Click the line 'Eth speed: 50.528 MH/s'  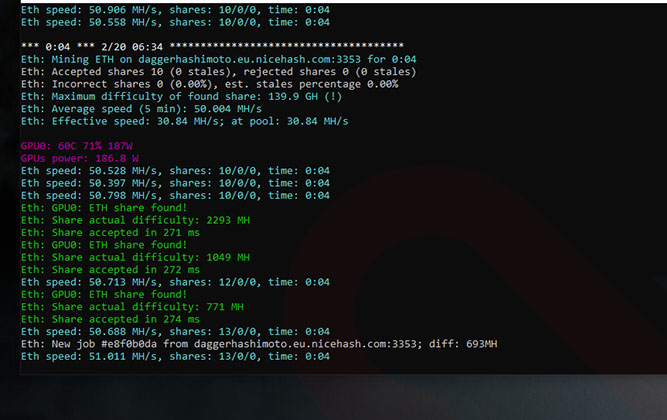click(x=175, y=171)
